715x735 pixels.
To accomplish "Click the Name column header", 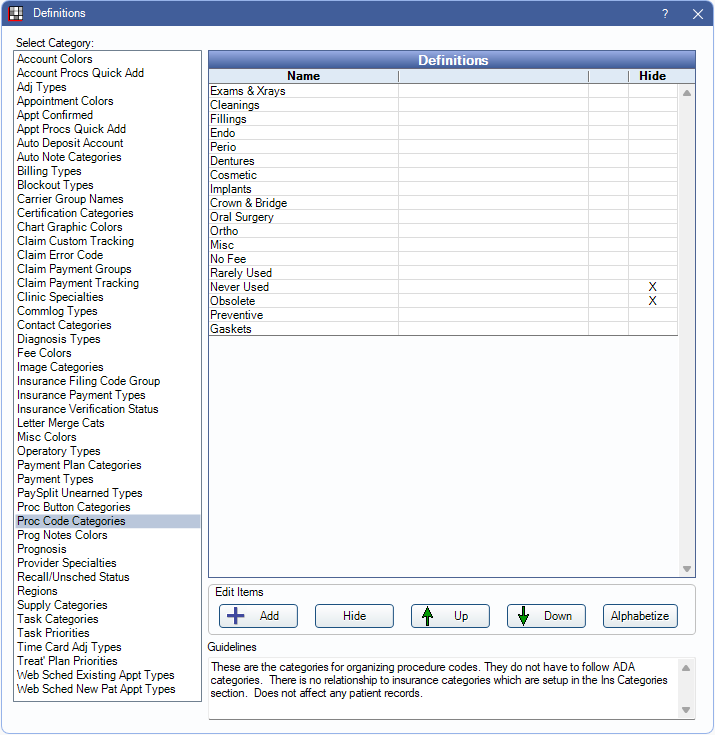I will point(303,76).
